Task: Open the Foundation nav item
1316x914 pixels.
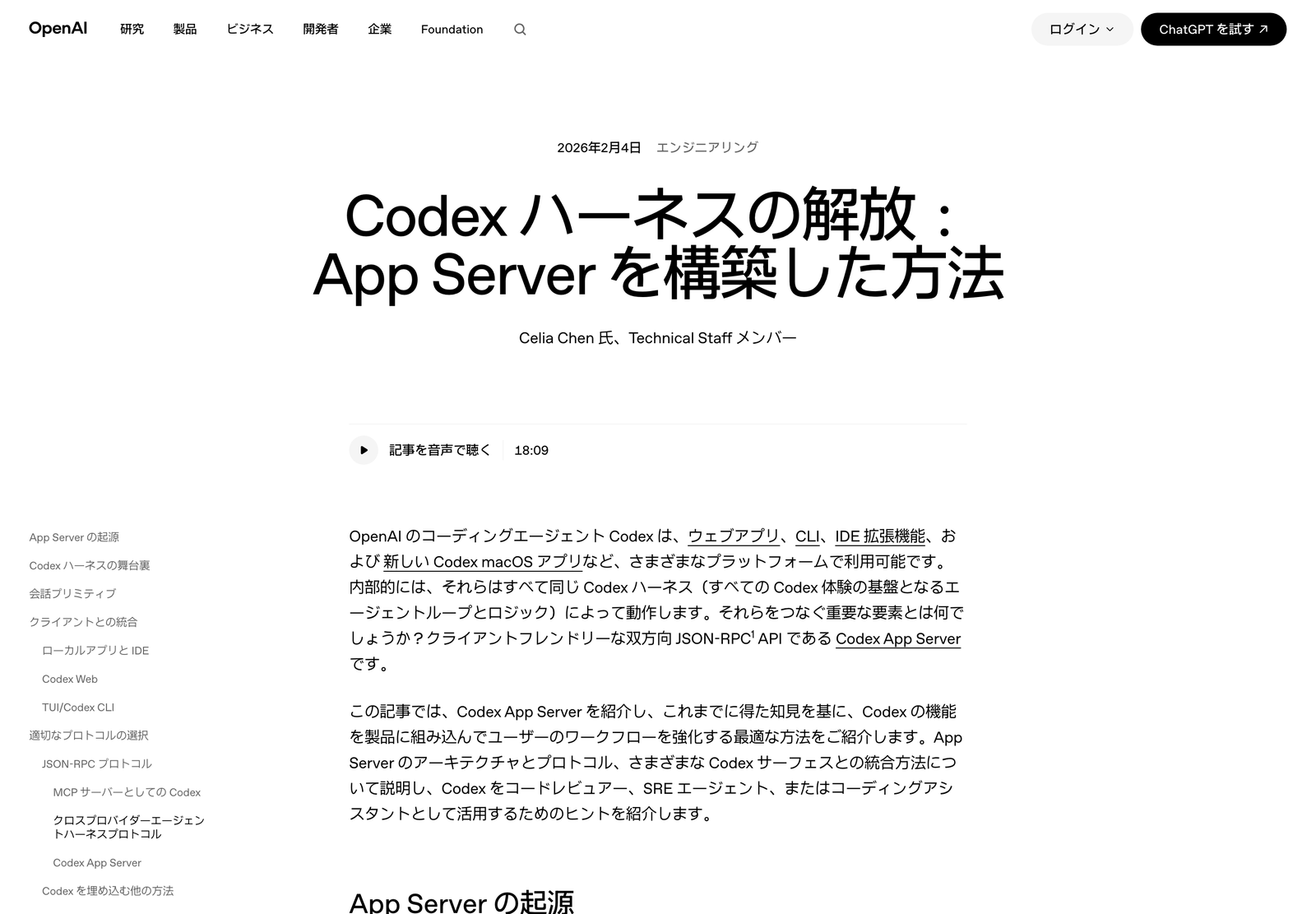Action: [x=452, y=29]
